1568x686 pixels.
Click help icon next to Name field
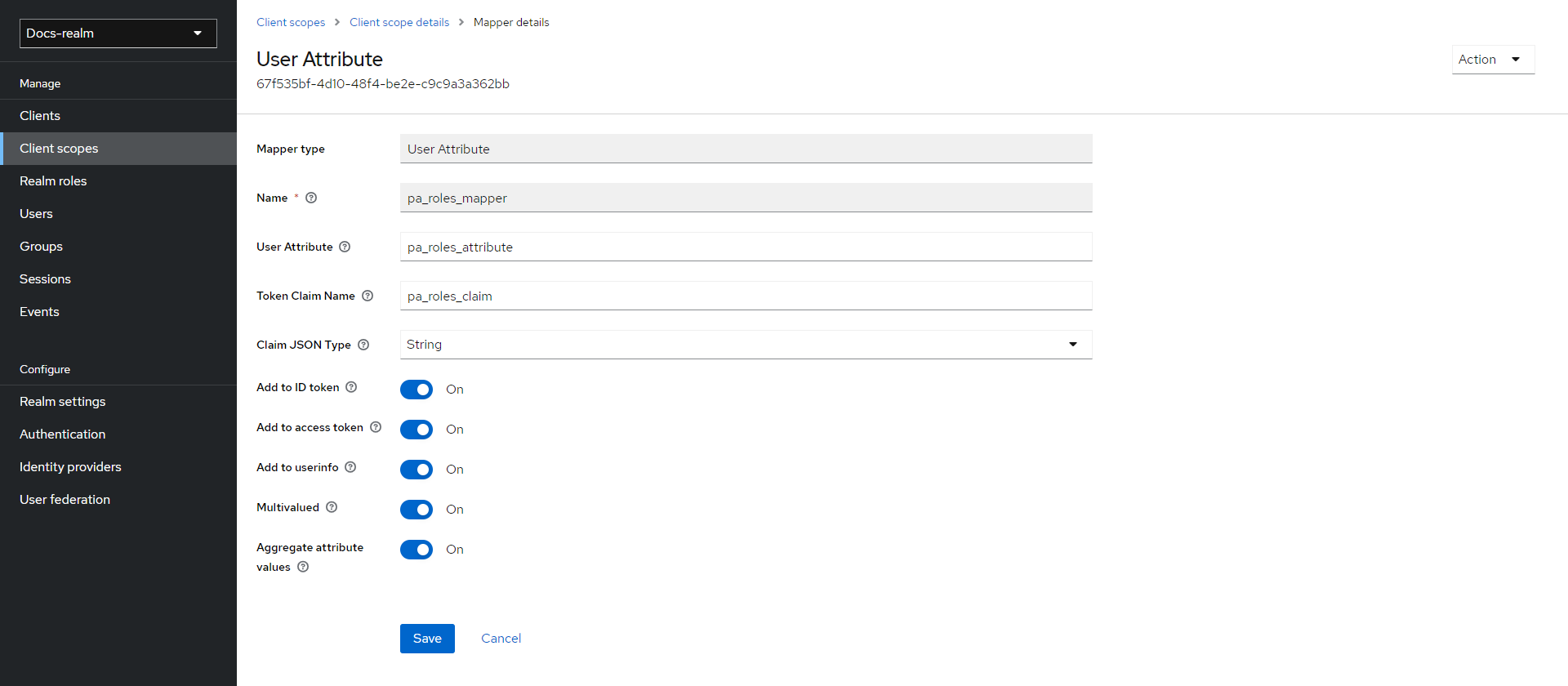(x=311, y=198)
